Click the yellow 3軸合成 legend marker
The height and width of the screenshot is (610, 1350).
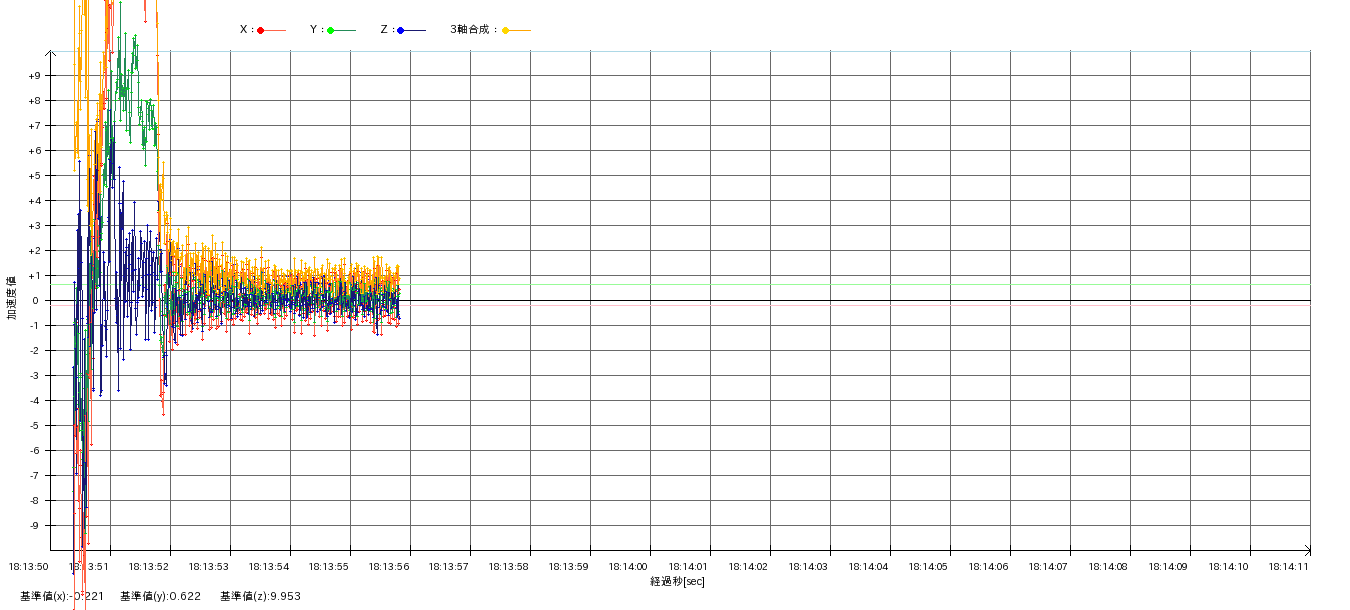(506, 31)
